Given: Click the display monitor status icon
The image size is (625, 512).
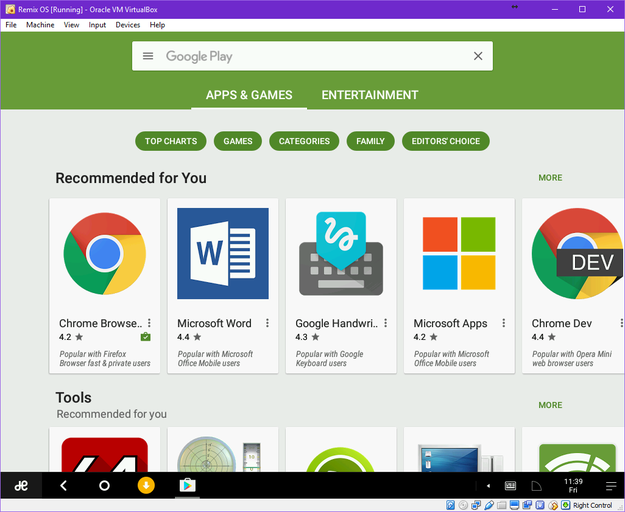Looking at the screenshot, I should [x=514, y=505].
